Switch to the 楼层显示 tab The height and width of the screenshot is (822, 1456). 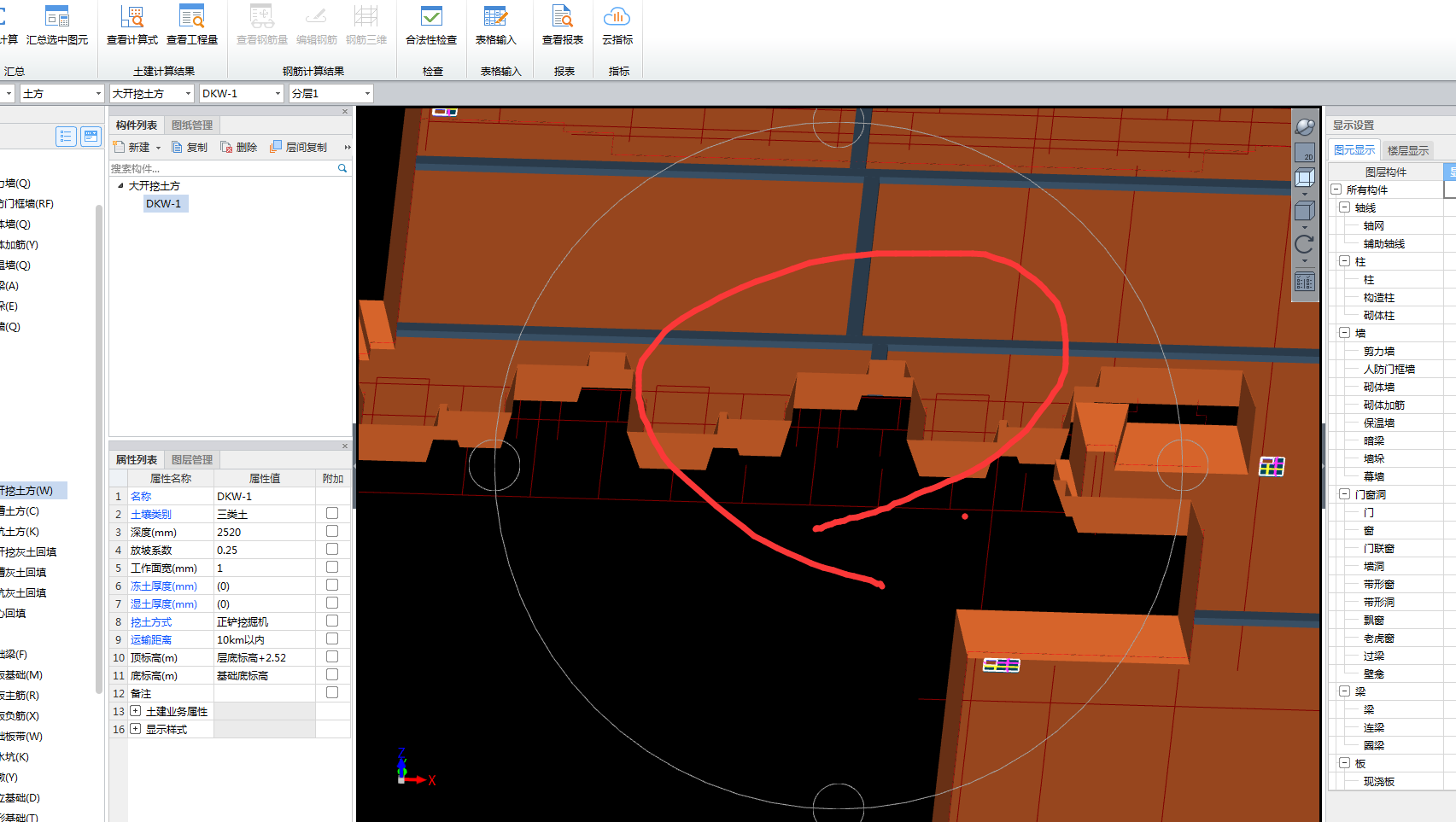(1407, 150)
